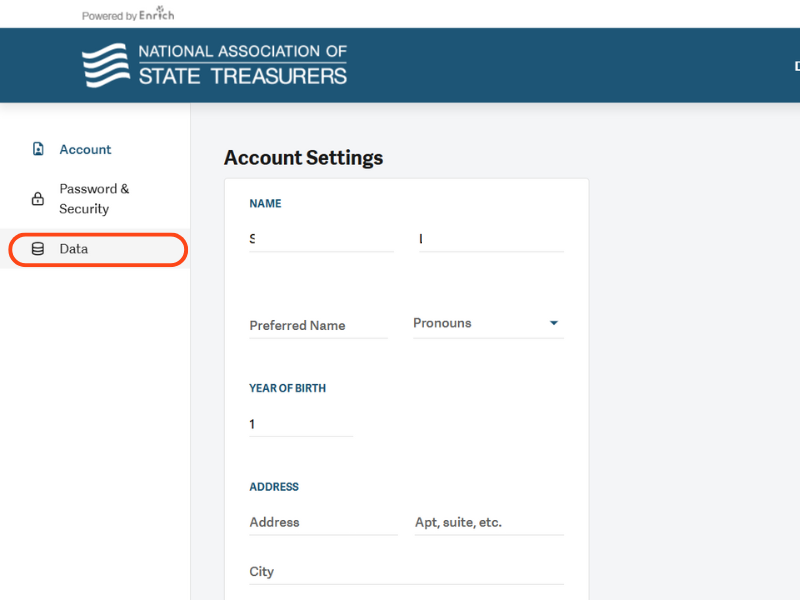Expand the Pronouns dropdown arrow
Image resolution: width=800 pixels, height=600 pixels.
coord(554,323)
